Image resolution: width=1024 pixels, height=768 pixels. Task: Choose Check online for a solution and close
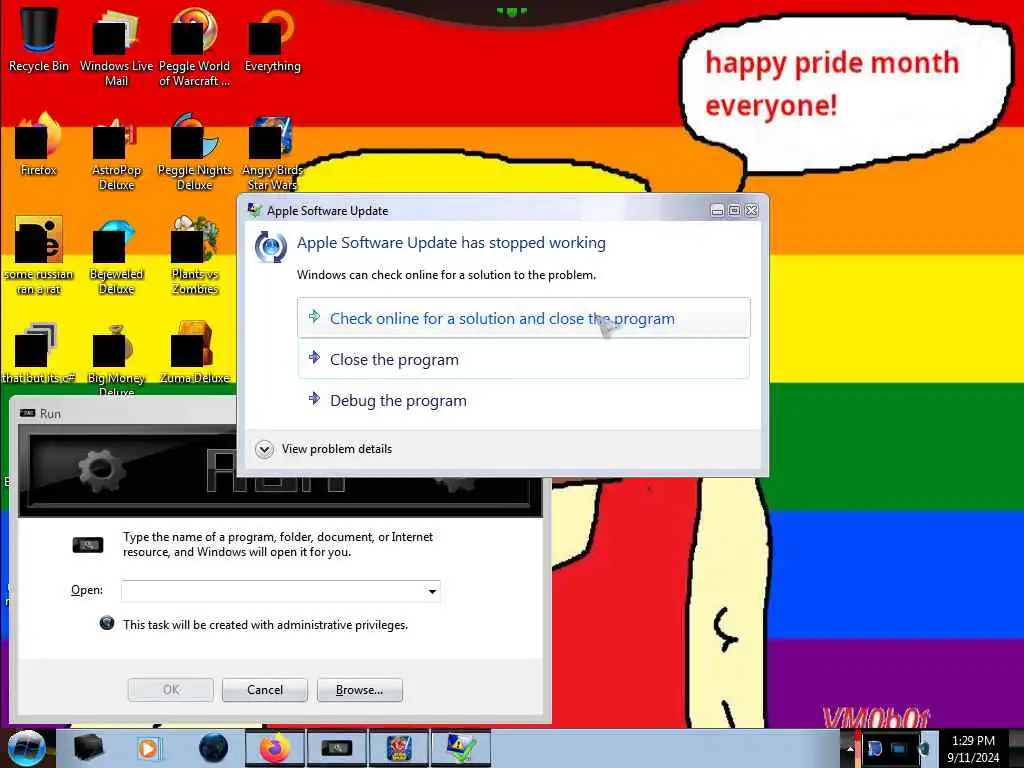click(x=524, y=318)
